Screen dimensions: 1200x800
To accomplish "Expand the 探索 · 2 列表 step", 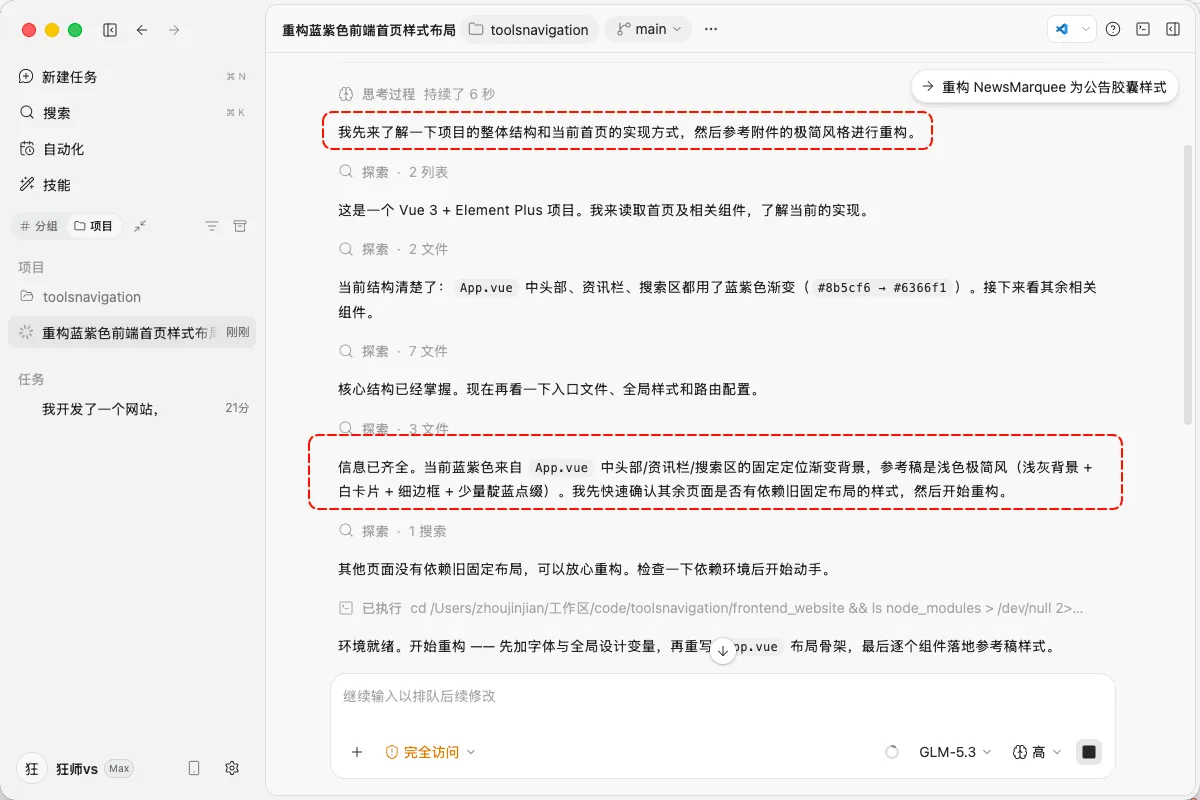I will point(393,172).
